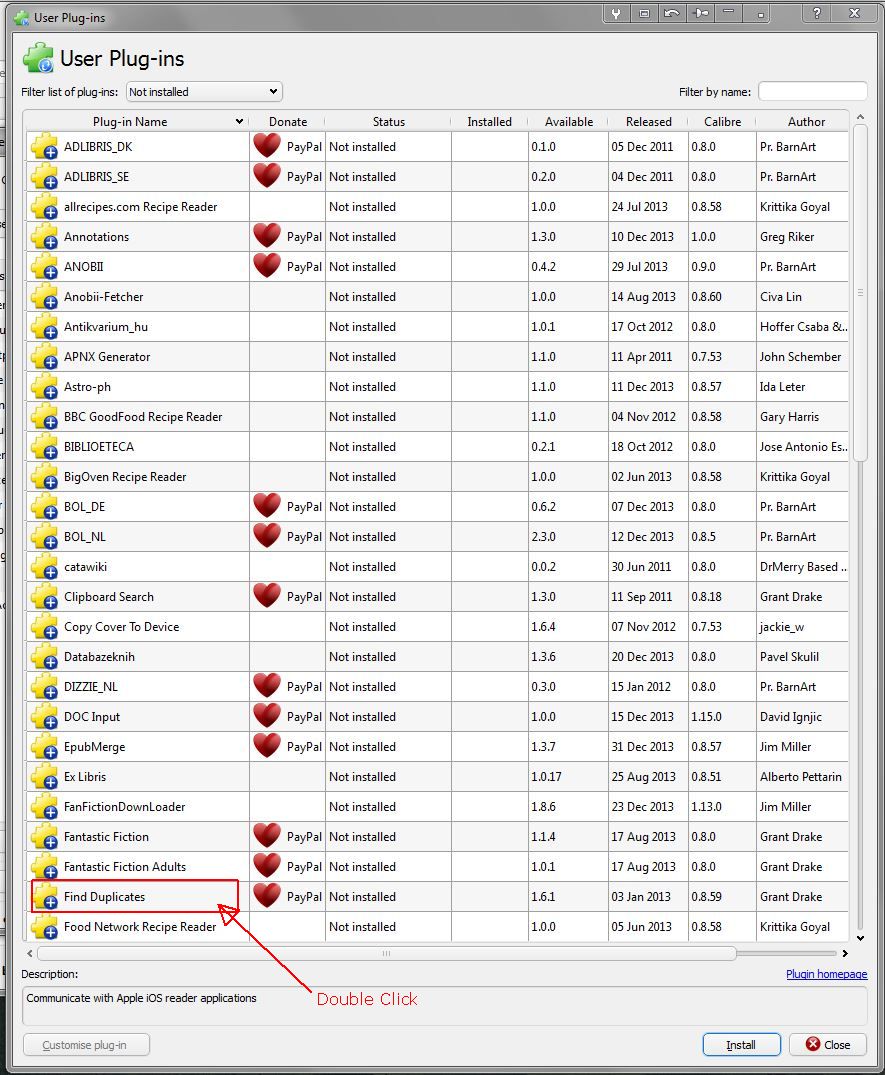Screen dimensions: 885x1075
Task: Click the heart donate icon for ADLIBRIS_SE
Action: coord(267,176)
